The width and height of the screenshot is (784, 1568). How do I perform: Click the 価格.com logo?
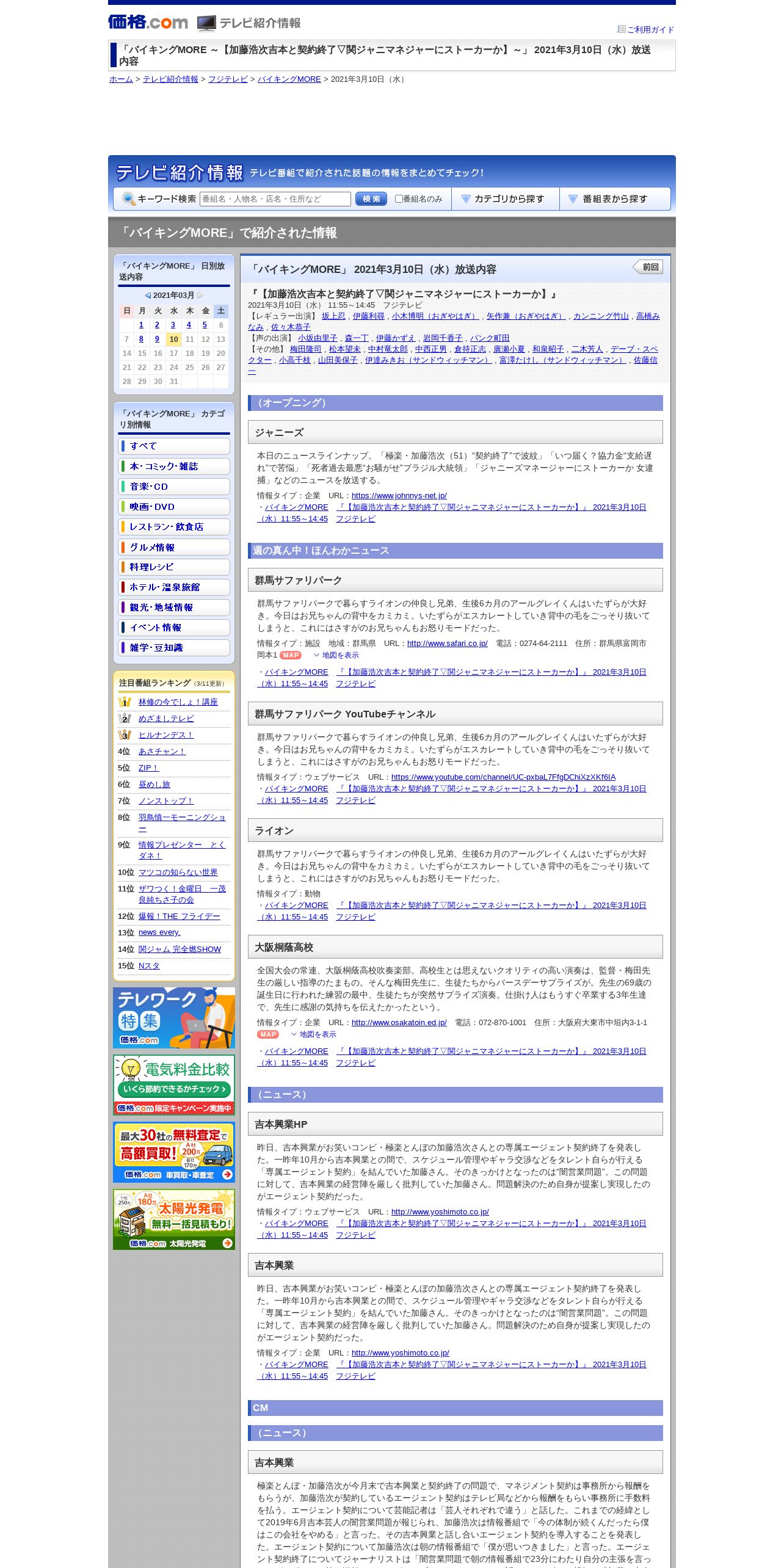pyautogui.click(x=148, y=23)
